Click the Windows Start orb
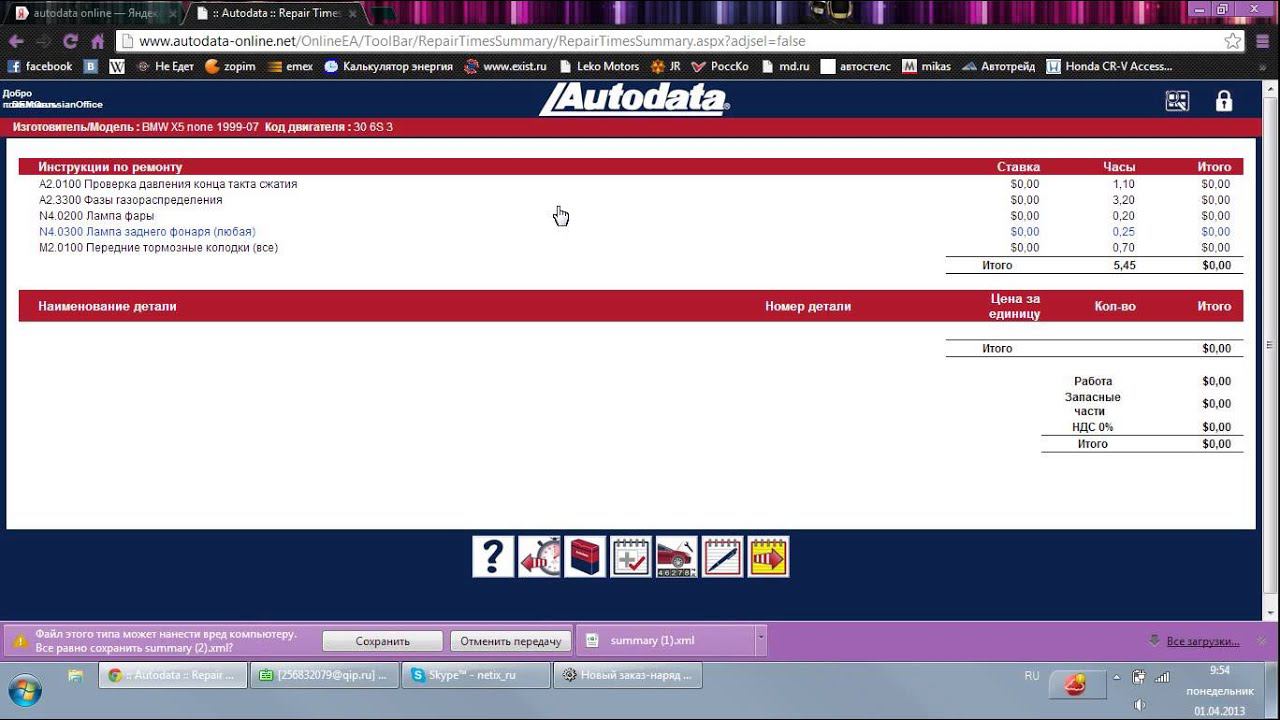1280x720 pixels. (25, 690)
